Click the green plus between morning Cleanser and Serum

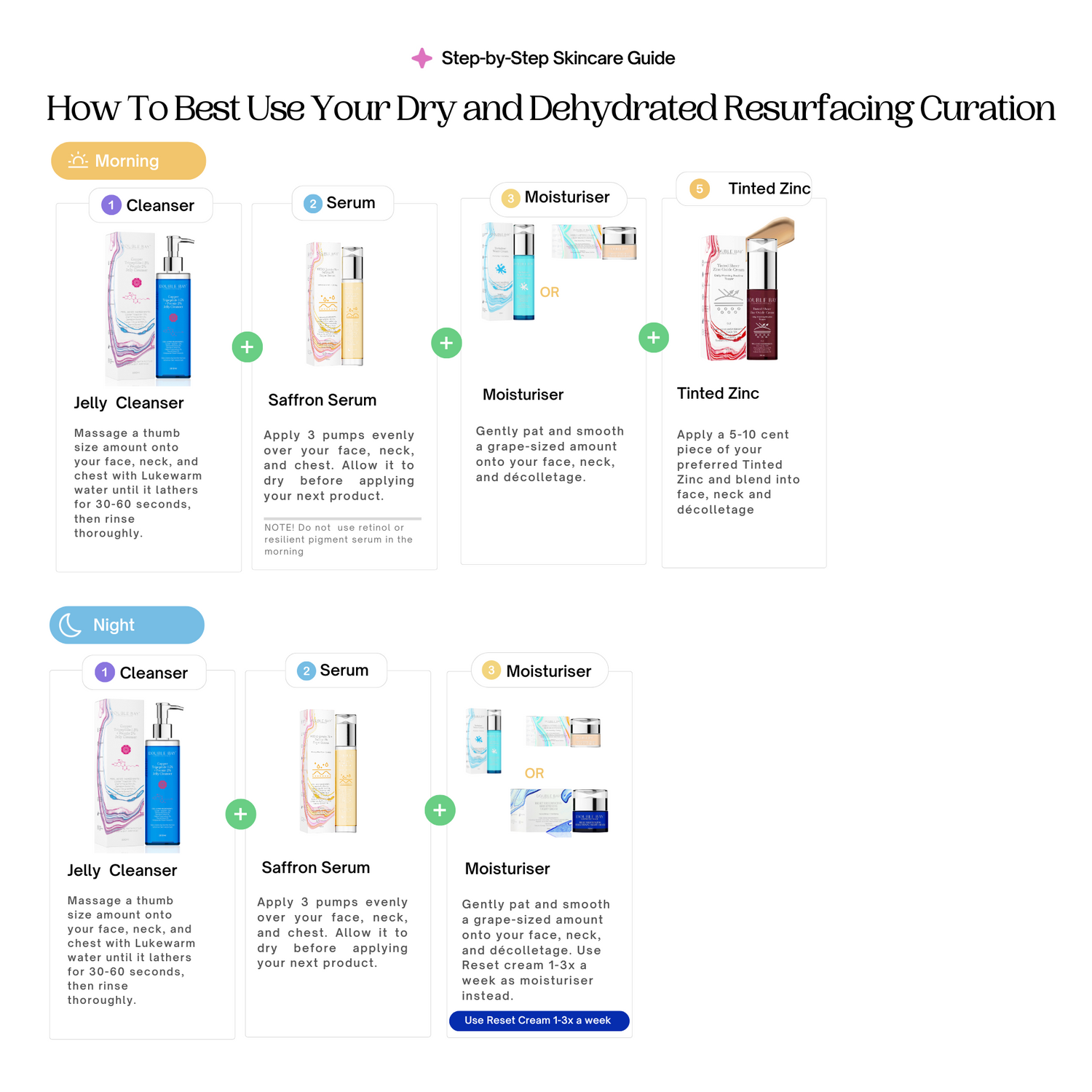click(x=247, y=347)
